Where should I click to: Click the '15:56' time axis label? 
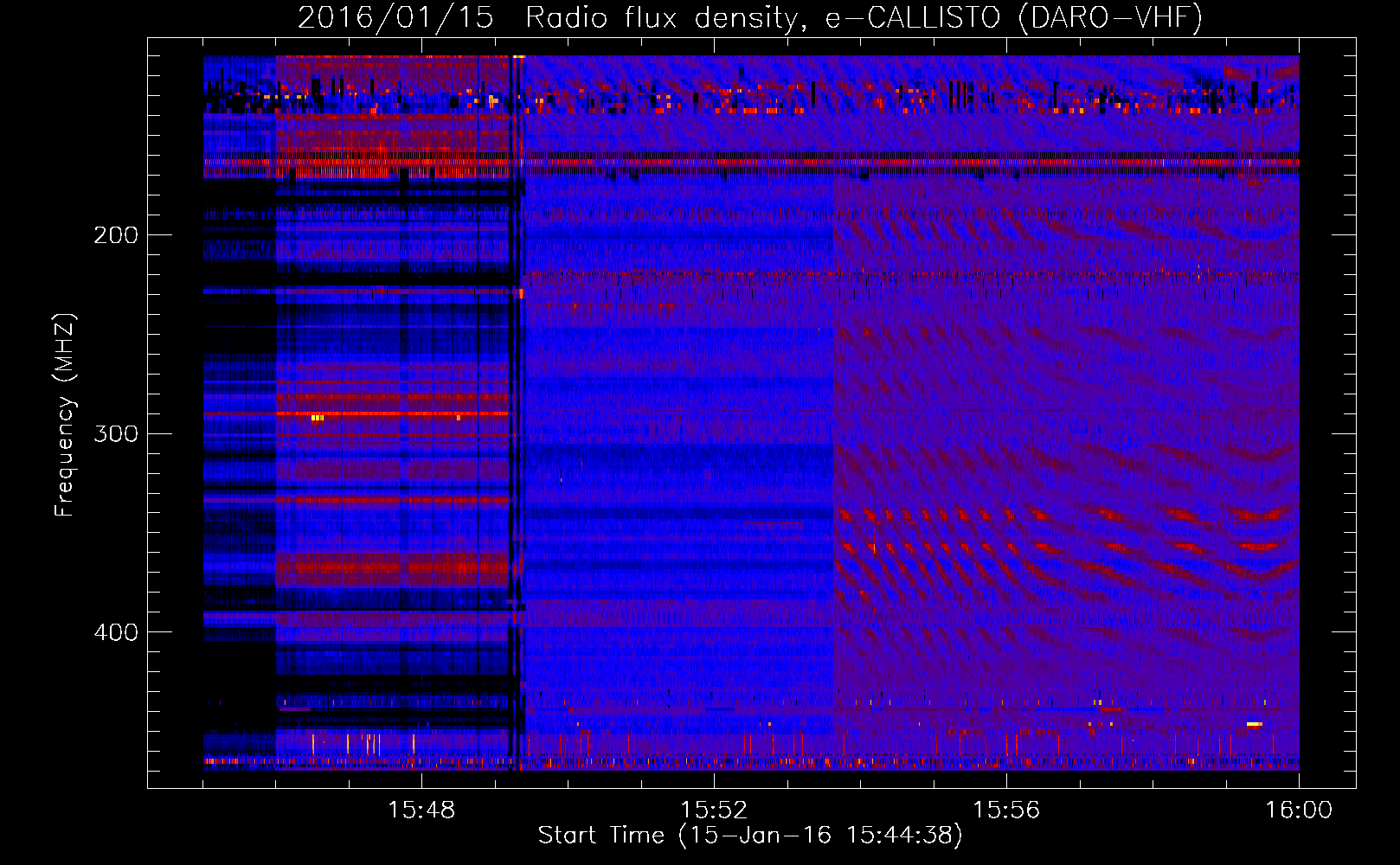coord(1006,811)
